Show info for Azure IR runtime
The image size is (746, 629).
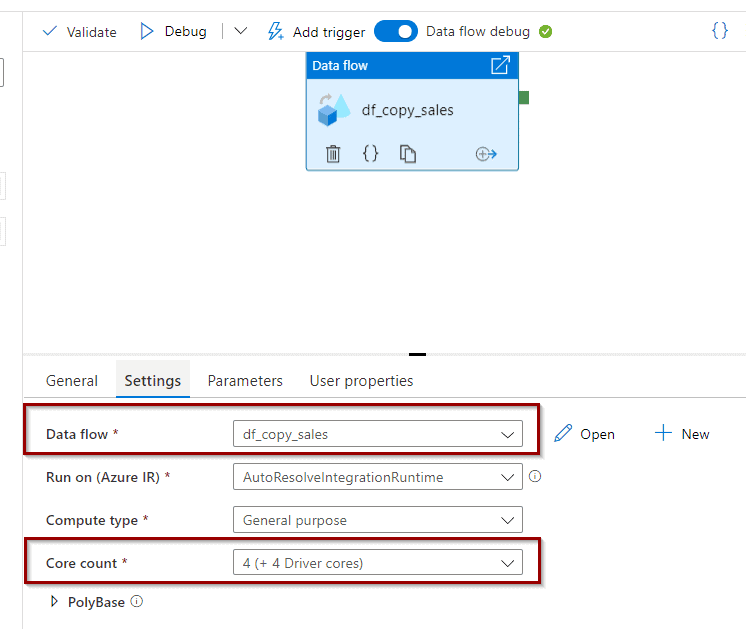tap(535, 476)
